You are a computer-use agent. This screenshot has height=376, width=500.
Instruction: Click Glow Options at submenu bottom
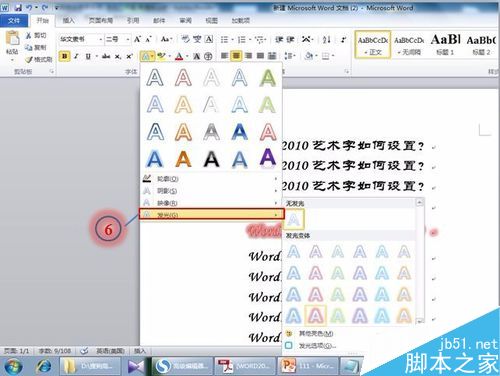(x=316, y=346)
